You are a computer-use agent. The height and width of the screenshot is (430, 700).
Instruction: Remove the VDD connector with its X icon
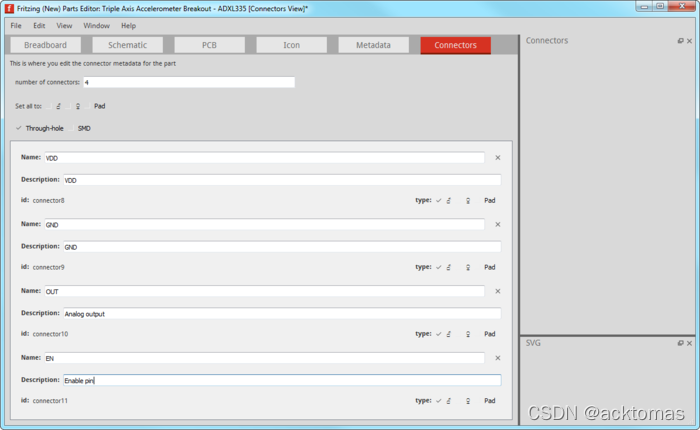click(497, 158)
